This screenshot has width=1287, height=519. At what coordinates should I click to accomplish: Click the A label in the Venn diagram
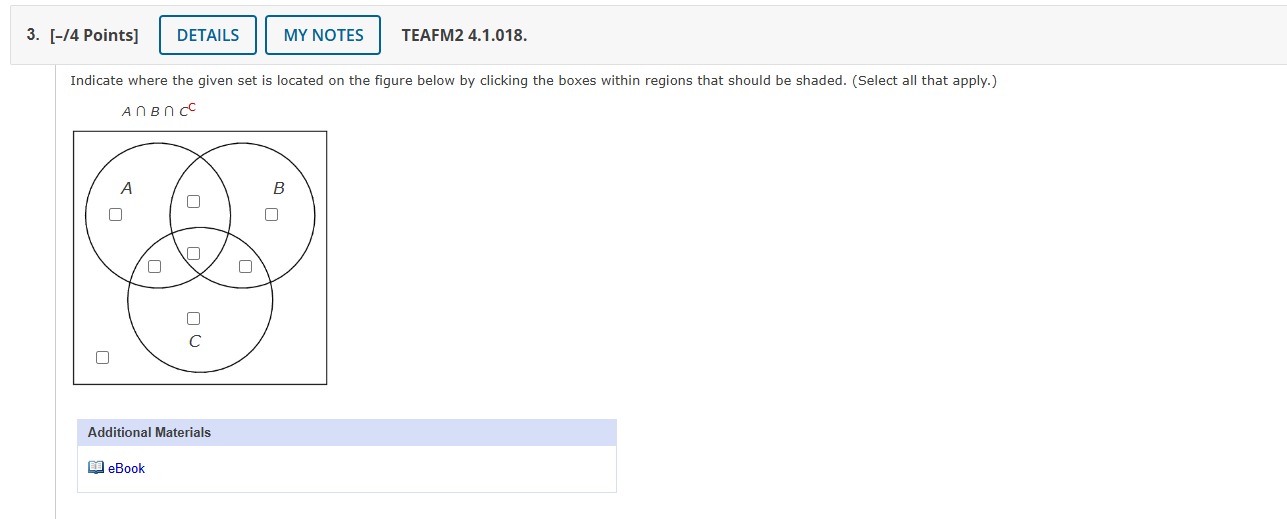pyautogui.click(x=126, y=187)
